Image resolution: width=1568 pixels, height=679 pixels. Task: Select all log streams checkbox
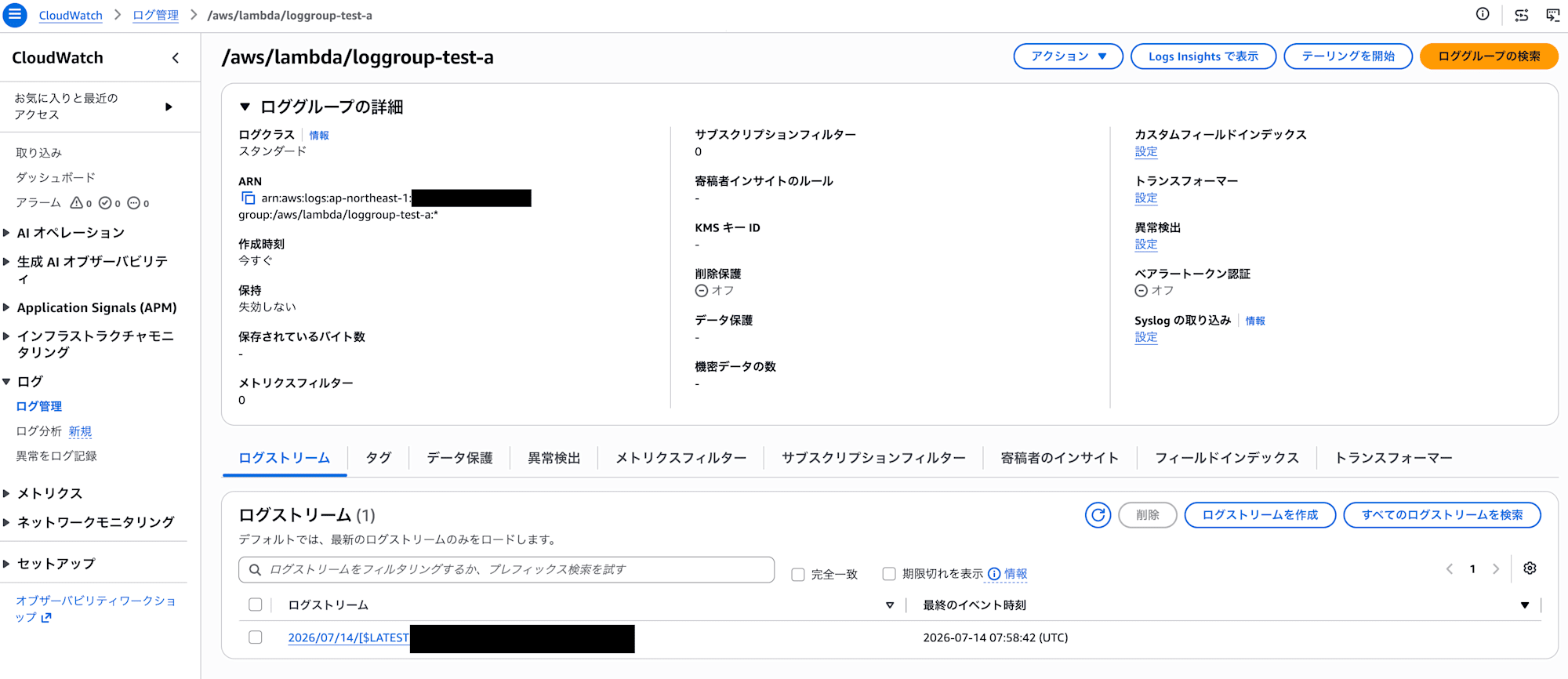point(255,605)
